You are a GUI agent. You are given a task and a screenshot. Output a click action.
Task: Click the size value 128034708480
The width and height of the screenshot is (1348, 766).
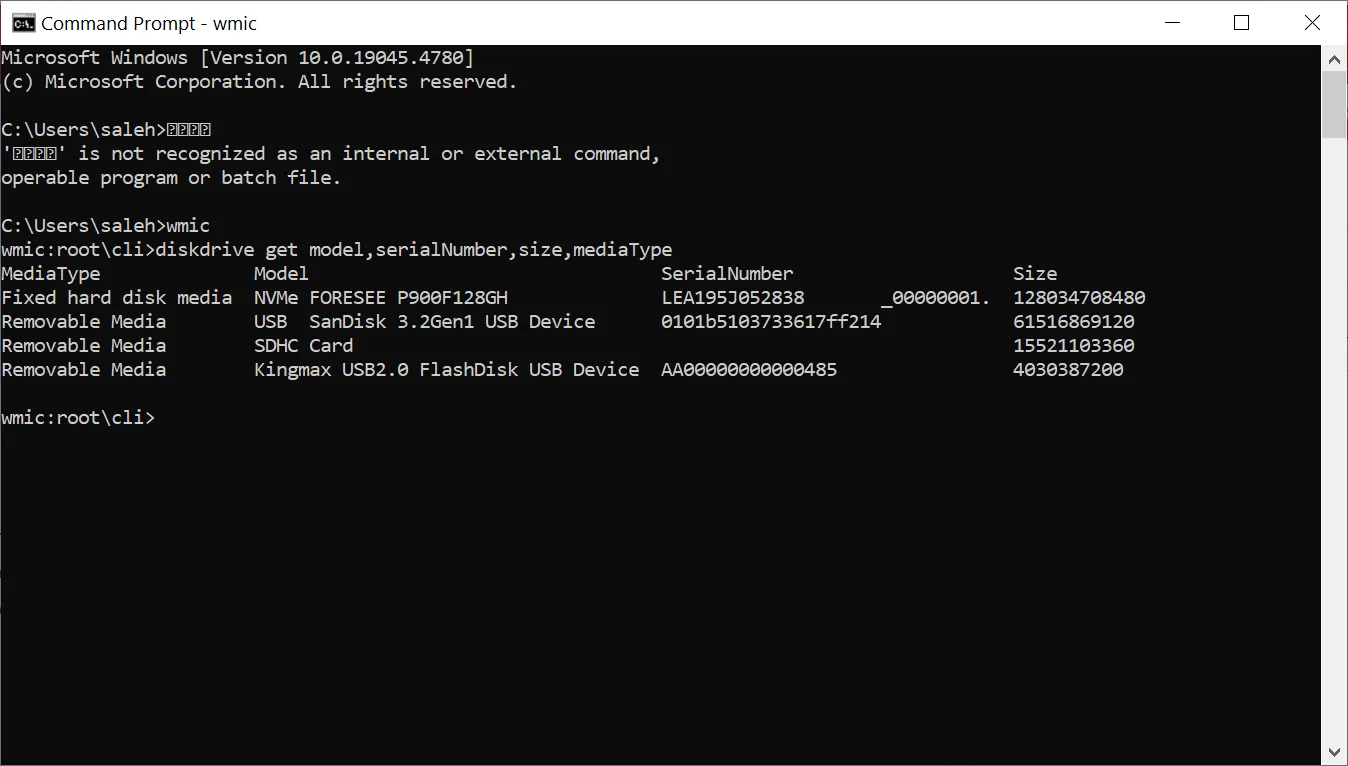[x=1079, y=298]
